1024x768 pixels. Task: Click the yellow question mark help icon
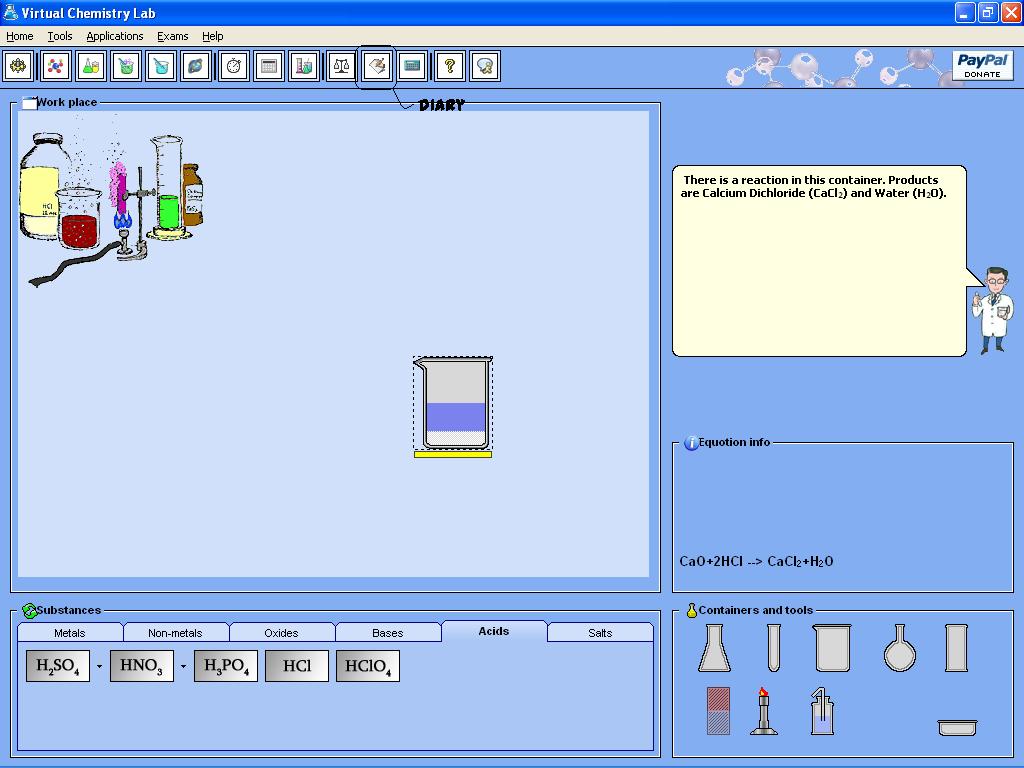click(449, 66)
